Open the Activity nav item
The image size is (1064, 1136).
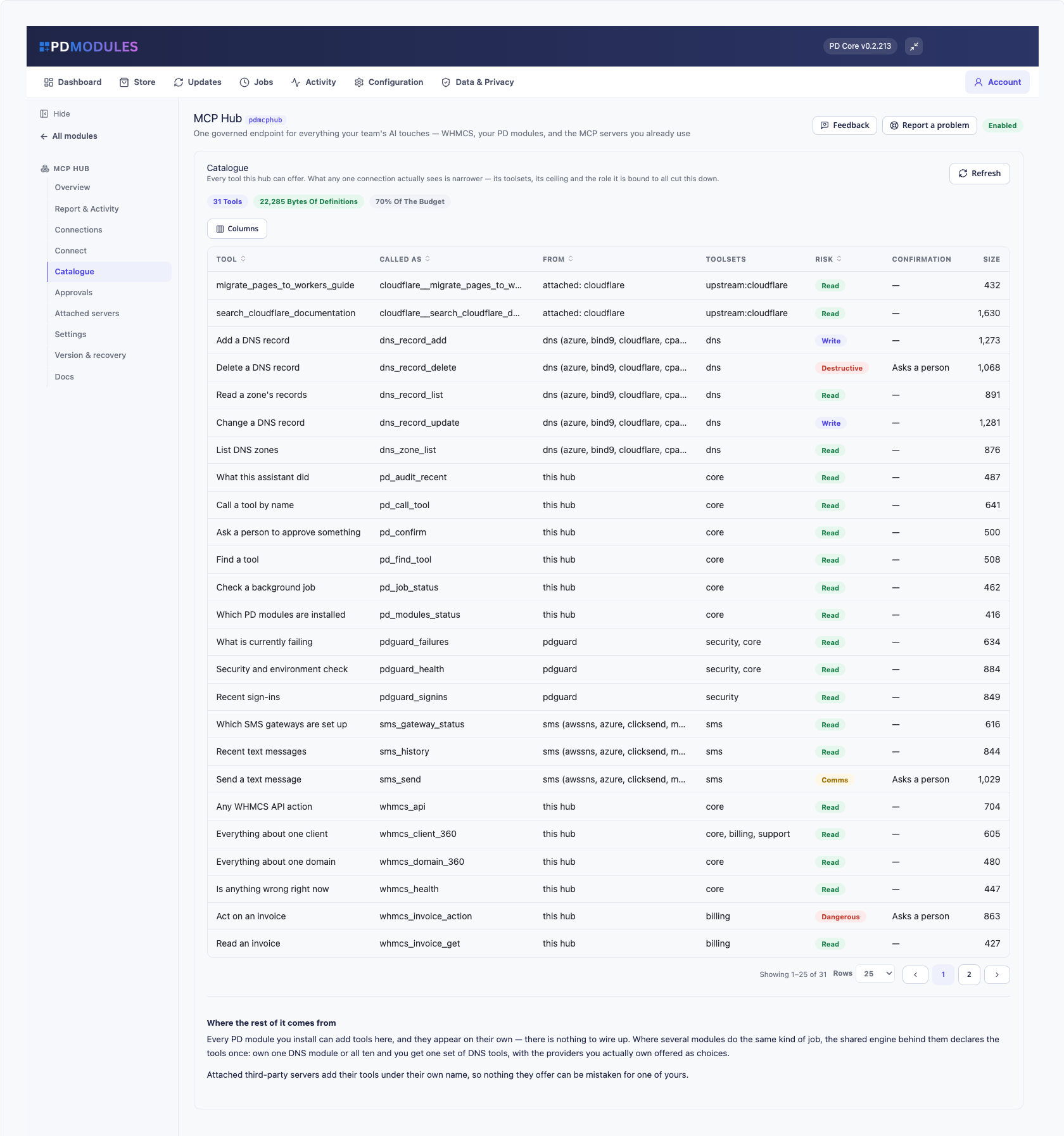coord(313,82)
